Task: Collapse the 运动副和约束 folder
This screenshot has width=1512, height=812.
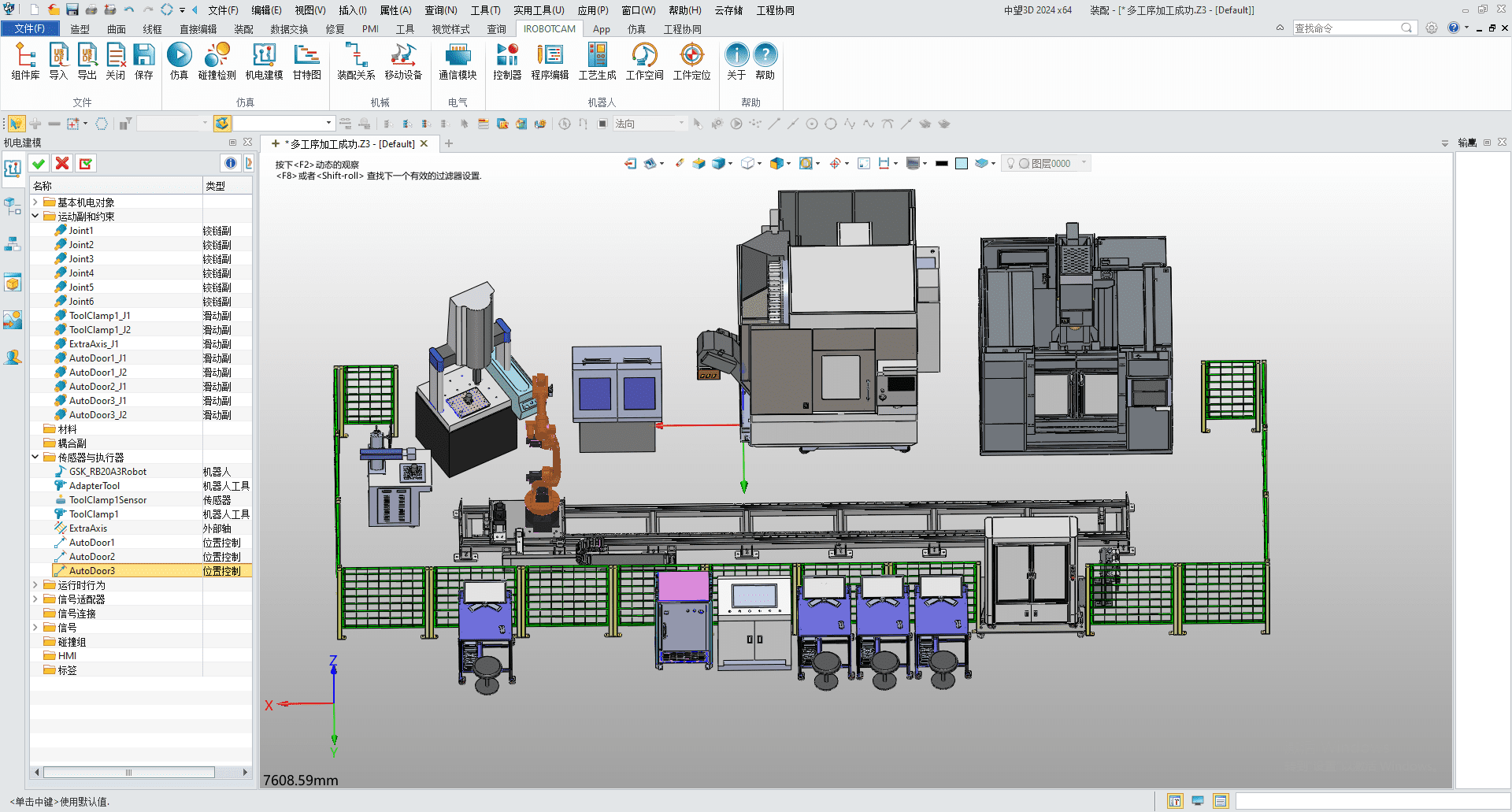Action: (x=35, y=216)
